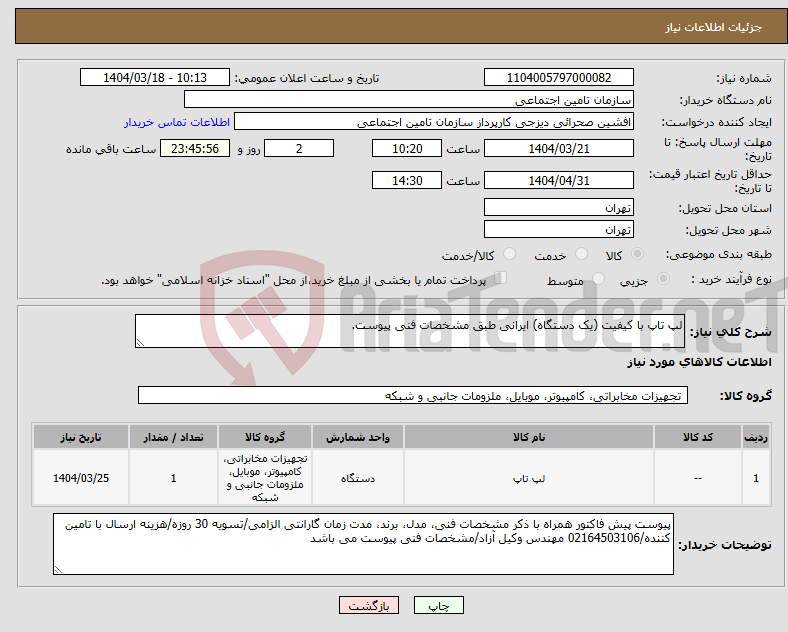Click the جزئیات اطلاعات نیاز header title
The height and width of the screenshot is (632, 788).
[x=714, y=27]
